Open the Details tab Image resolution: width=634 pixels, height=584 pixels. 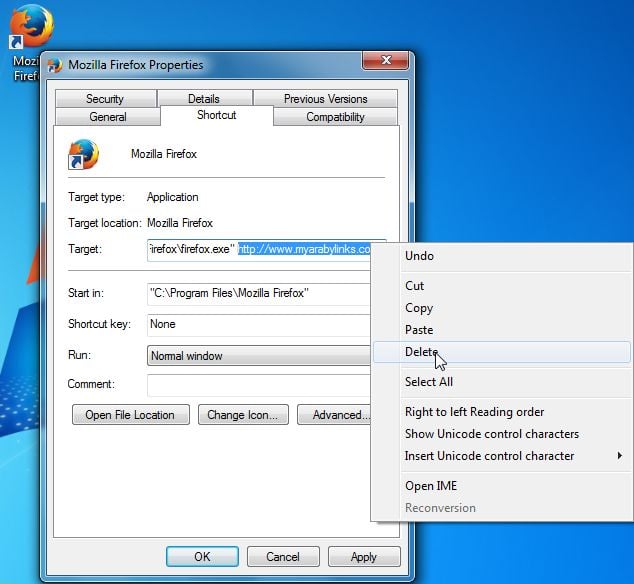coord(204,99)
